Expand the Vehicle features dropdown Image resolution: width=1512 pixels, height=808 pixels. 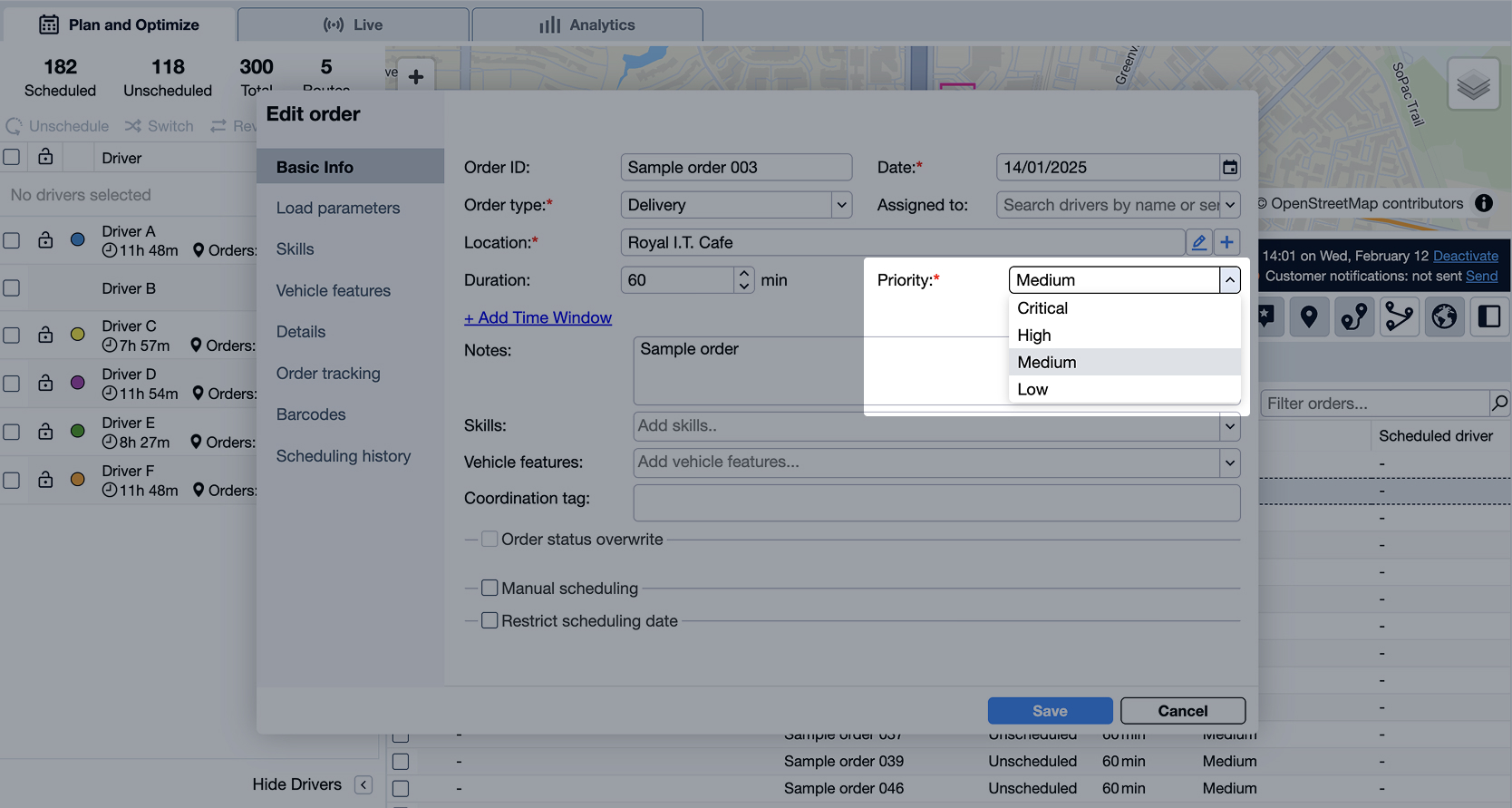coord(1229,462)
